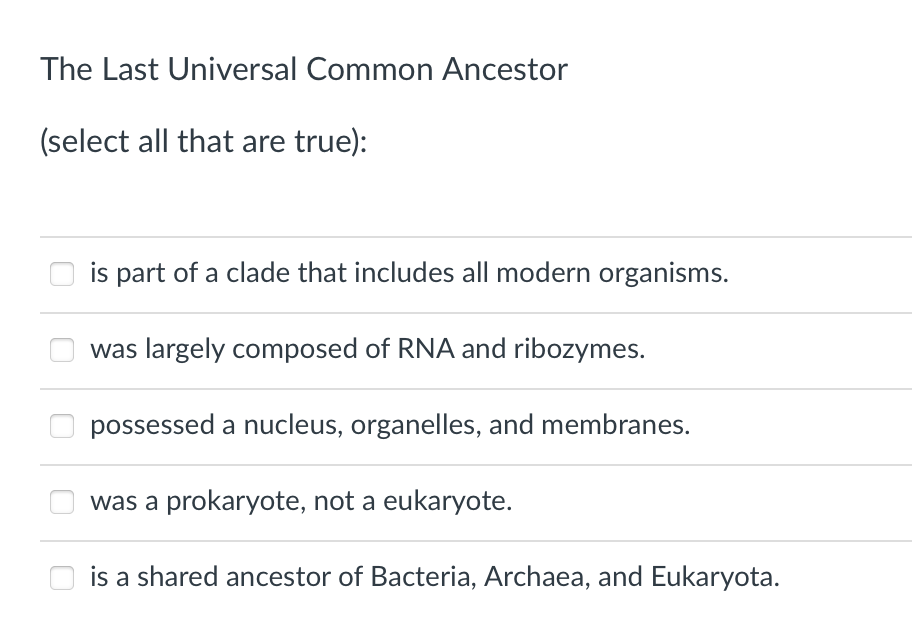Click the RNA and ribozymes answer text
The height and width of the screenshot is (642, 912).
pos(367,349)
